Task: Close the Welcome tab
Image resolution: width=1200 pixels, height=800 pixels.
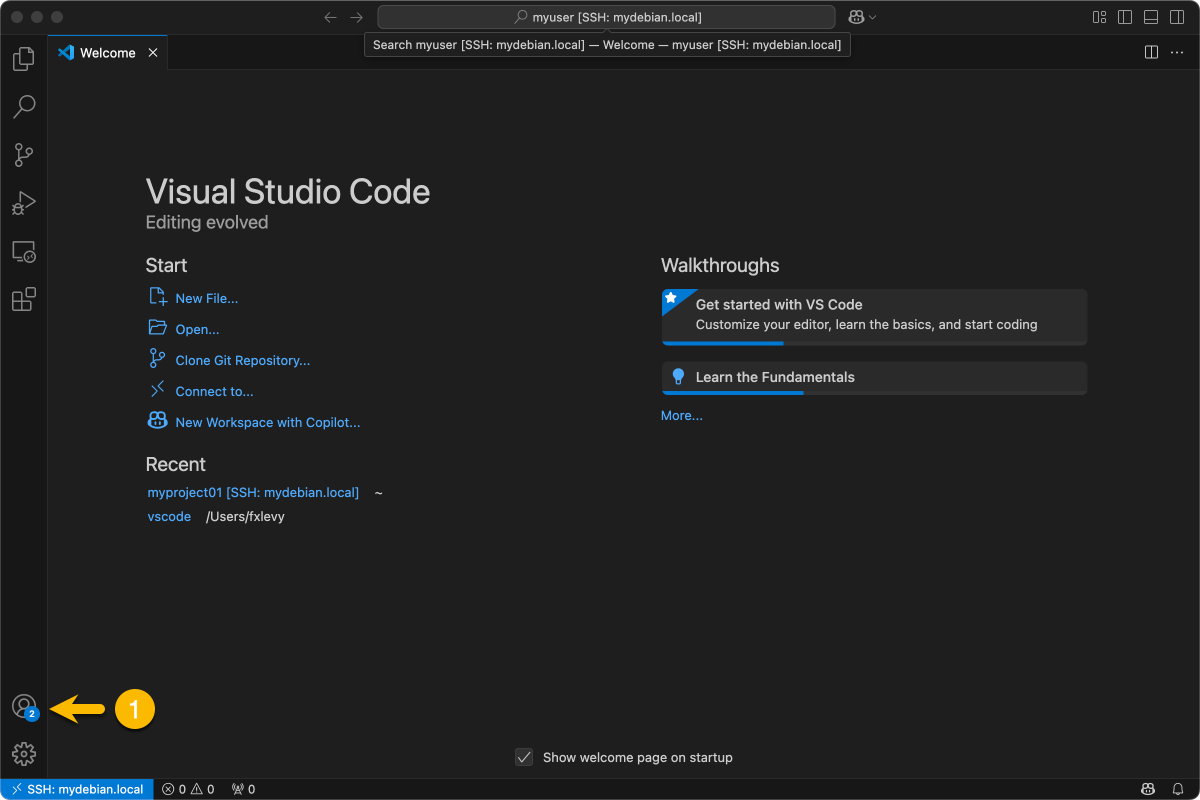Action: (153, 53)
